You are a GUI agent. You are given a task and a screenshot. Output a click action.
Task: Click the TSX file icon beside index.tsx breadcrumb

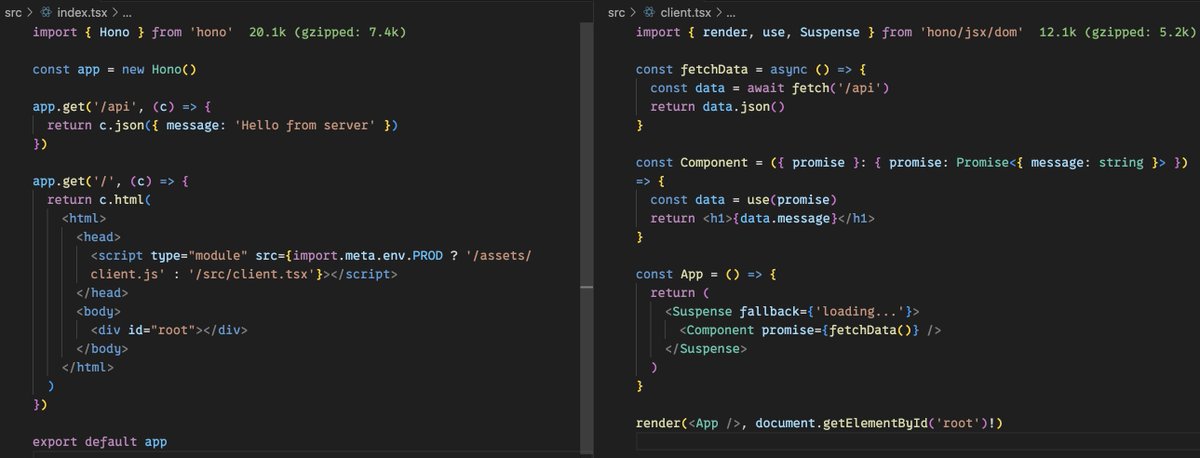coord(47,12)
